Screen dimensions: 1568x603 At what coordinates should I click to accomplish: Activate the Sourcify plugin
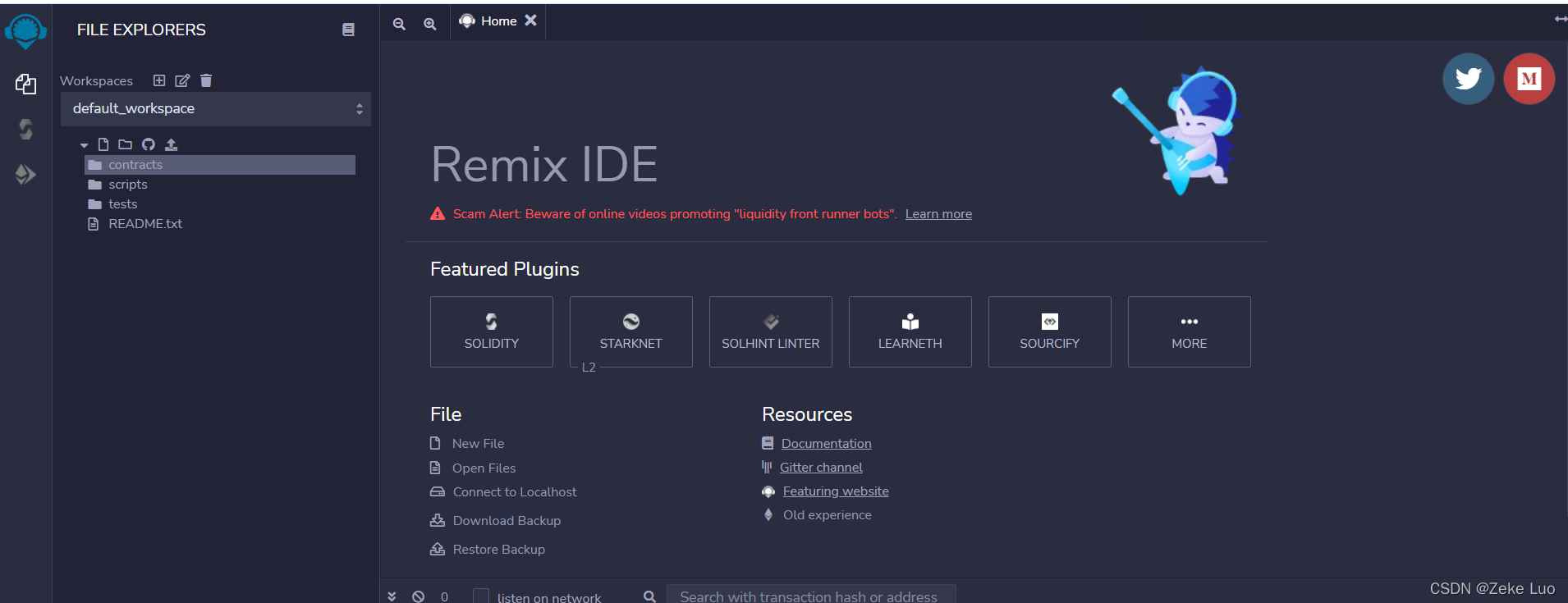(x=1050, y=331)
